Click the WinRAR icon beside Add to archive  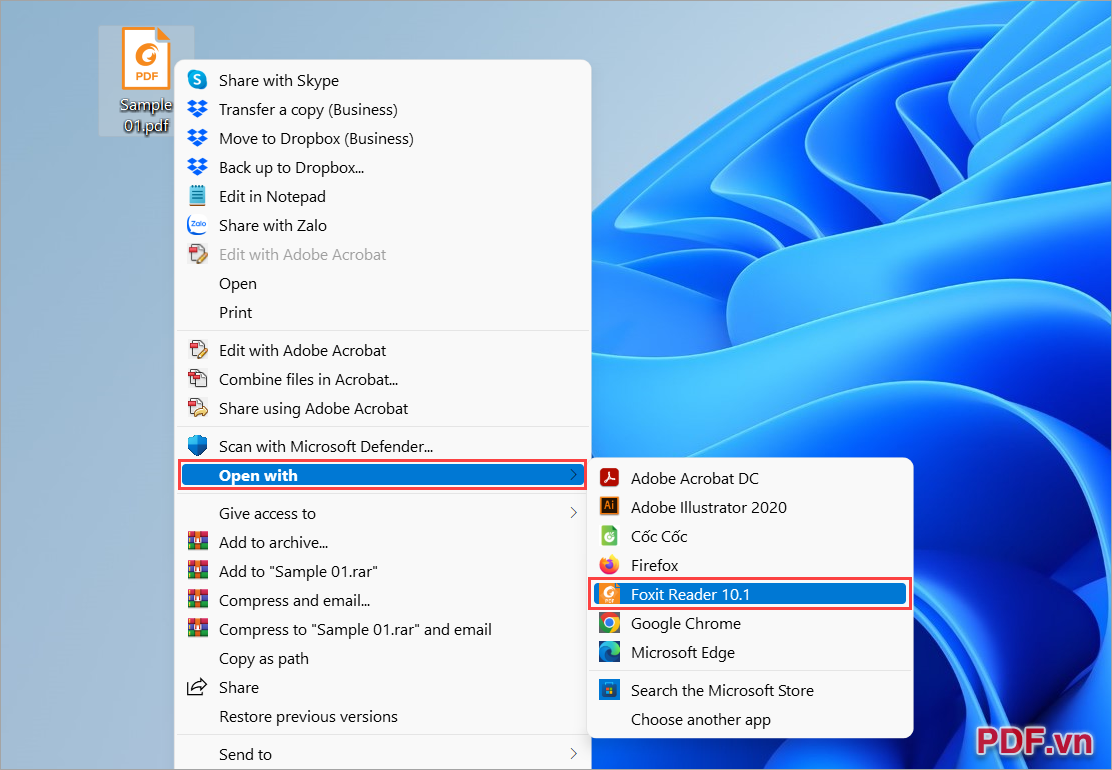(197, 542)
